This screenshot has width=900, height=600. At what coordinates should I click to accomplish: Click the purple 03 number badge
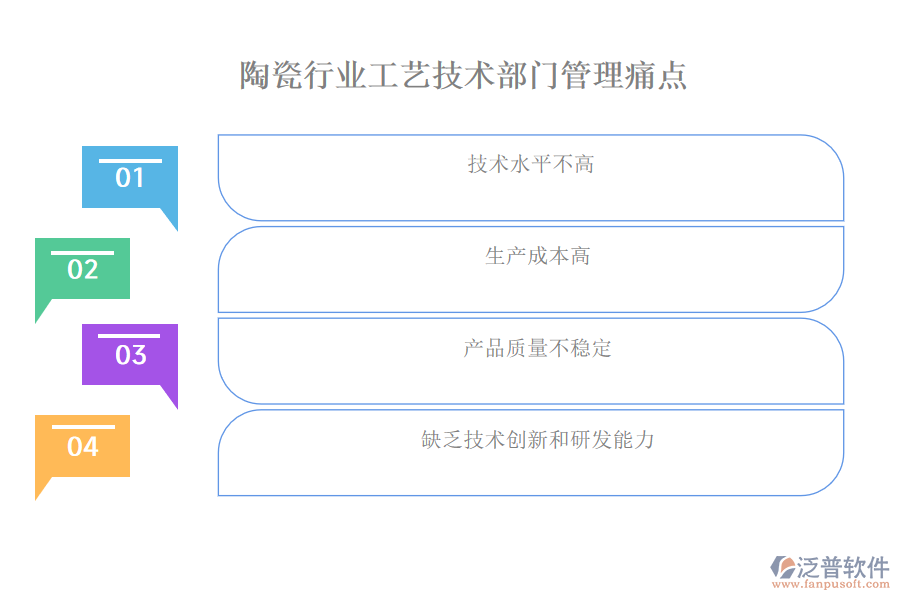tap(130, 356)
